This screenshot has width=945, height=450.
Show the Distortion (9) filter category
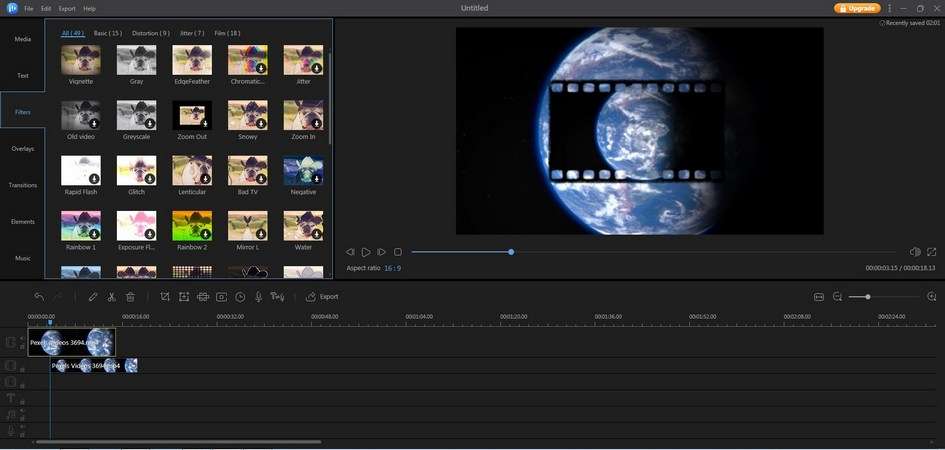[151, 33]
